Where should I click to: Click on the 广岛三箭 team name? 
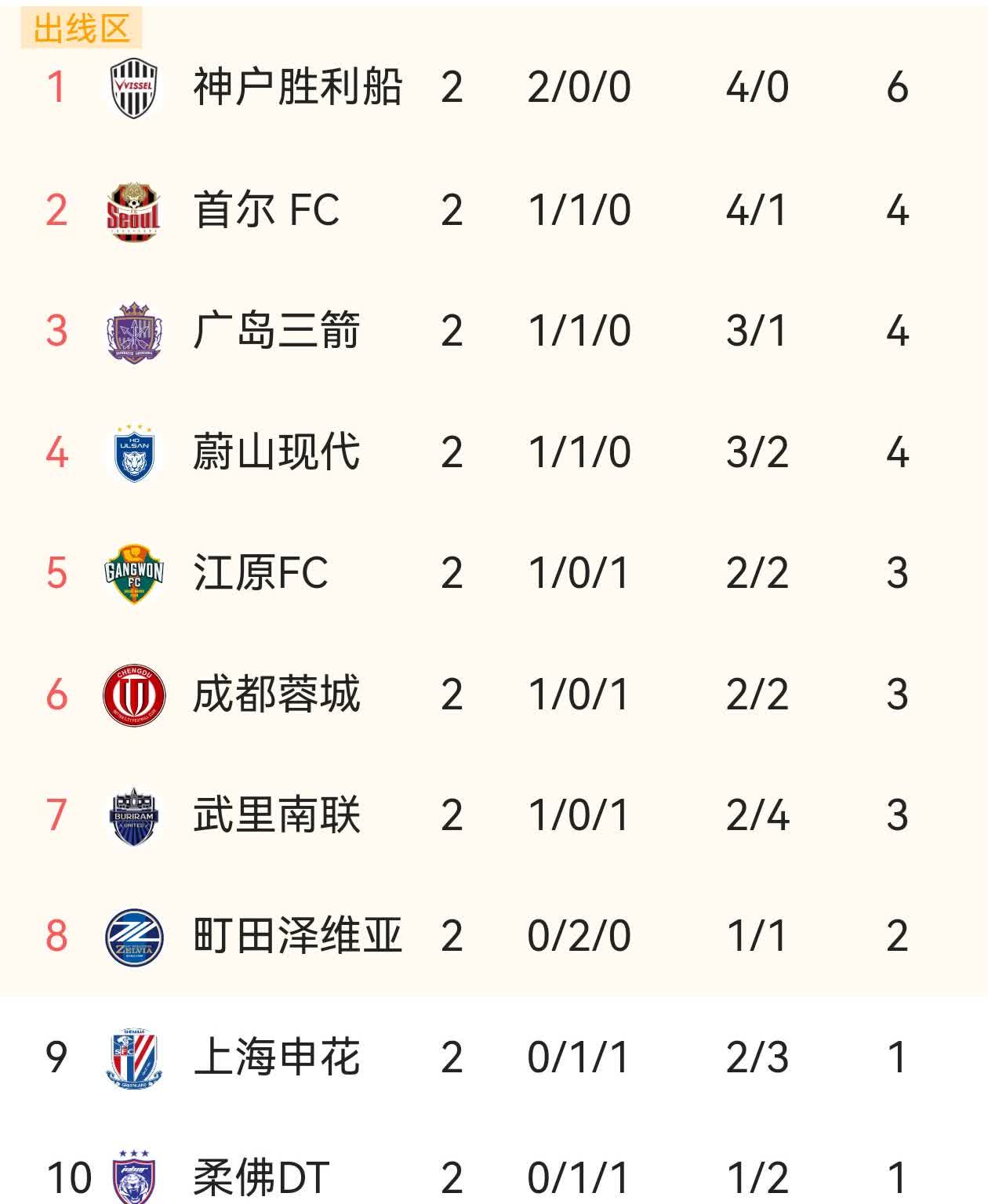277,331
